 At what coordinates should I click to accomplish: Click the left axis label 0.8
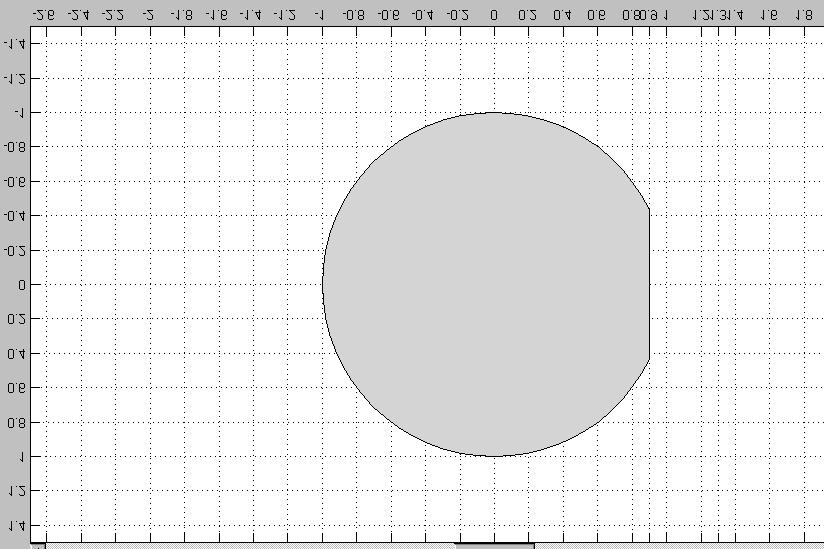16,422
